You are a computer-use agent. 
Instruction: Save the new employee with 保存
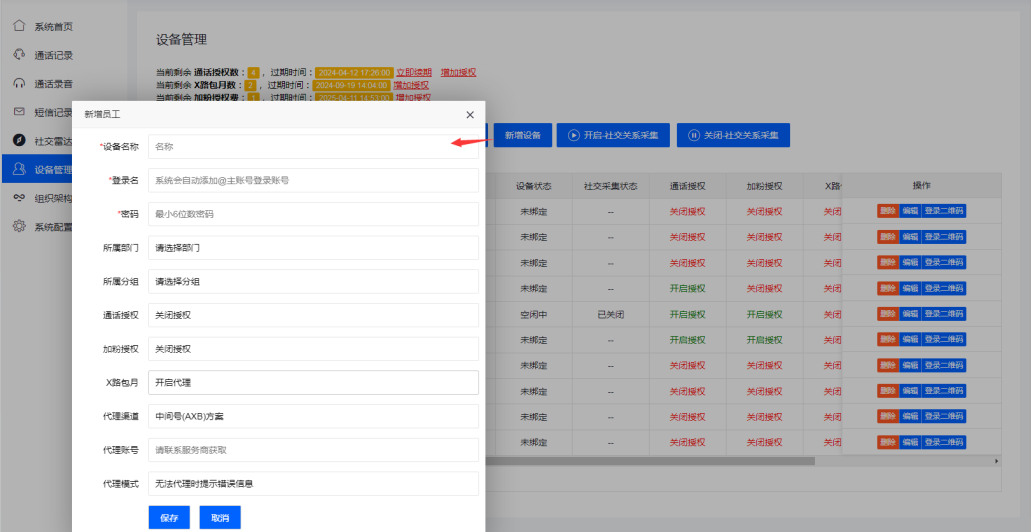click(169, 518)
